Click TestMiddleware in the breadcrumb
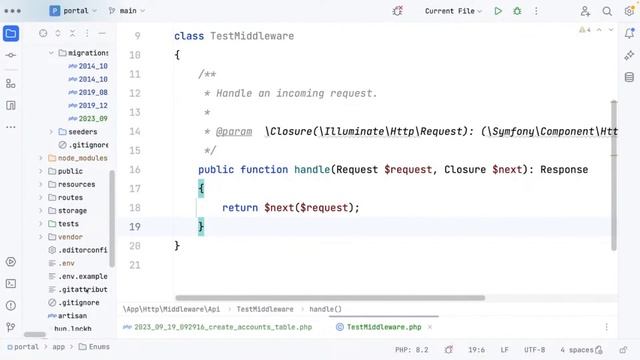 click(265, 309)
